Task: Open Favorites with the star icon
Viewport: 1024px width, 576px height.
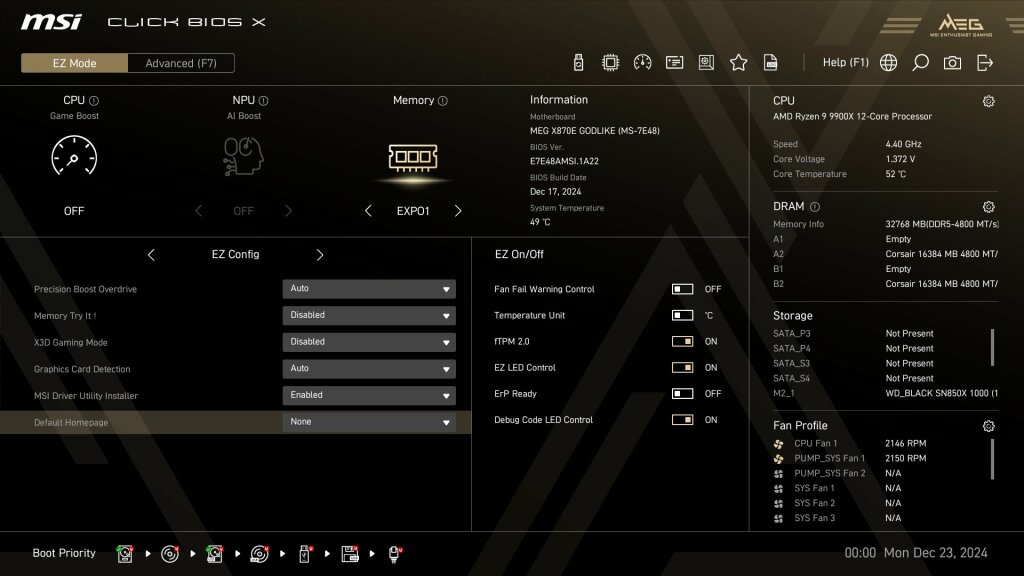Action: (x=739, y=63)
